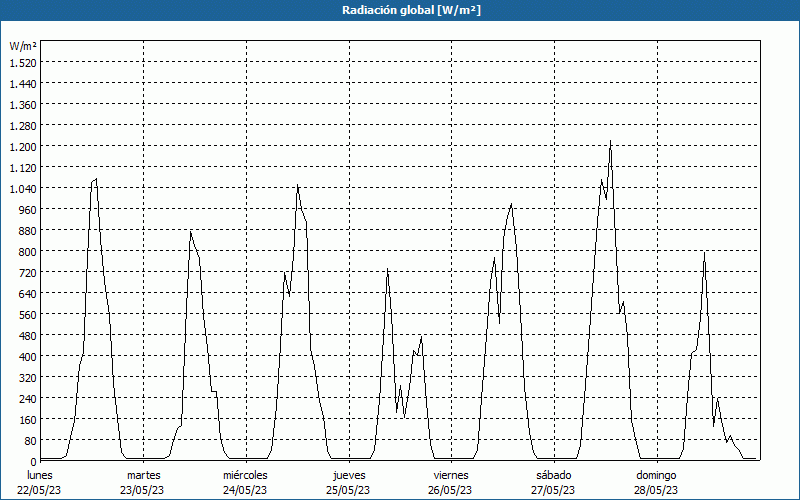This screenshot has height=500, width=800.
Task: Select the W/m² axis unit label
Action: 23,46
